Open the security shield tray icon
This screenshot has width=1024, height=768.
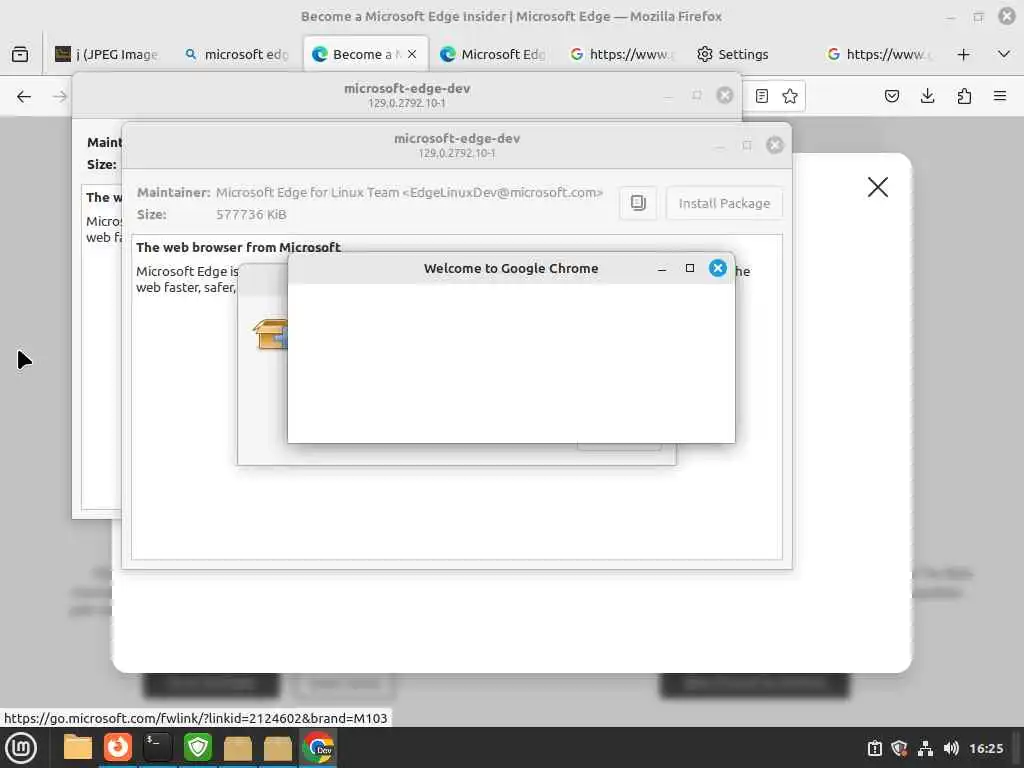coord(899,748)
